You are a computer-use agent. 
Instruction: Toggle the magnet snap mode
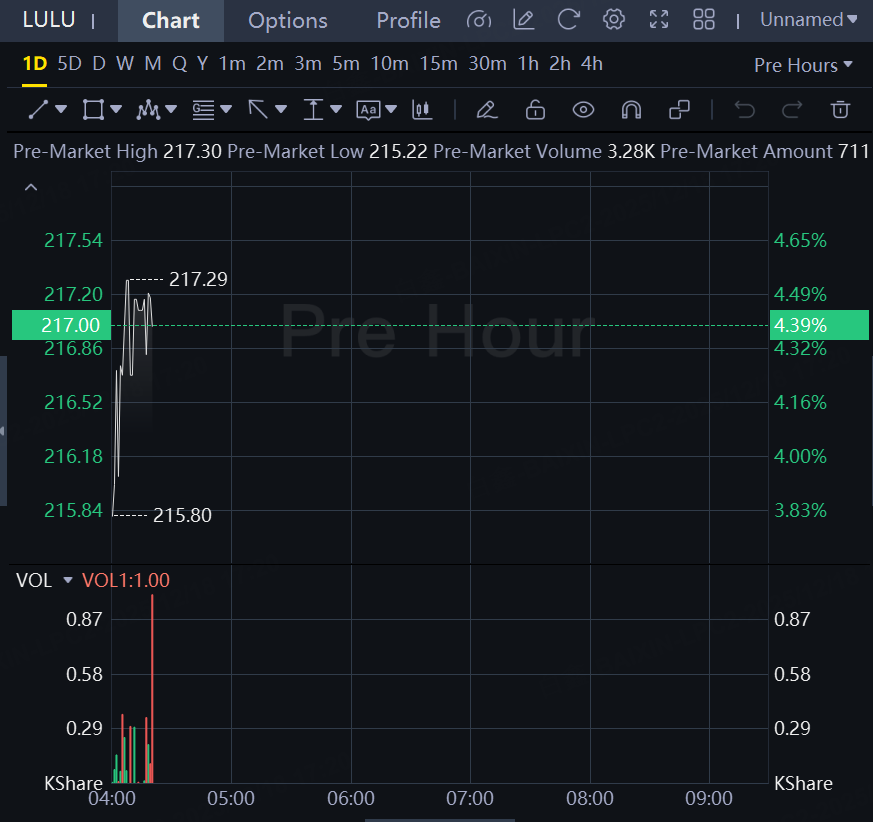pyautogui.click(x=631, y=109)
